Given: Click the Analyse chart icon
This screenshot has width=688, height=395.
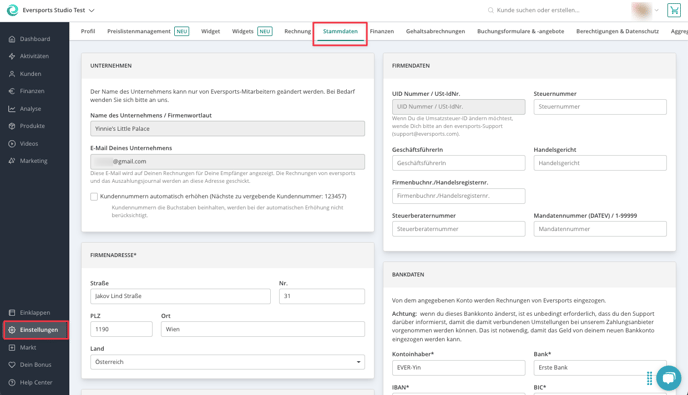Looking at the screenshot, I should pyautogui.click(x=12, y=109).
